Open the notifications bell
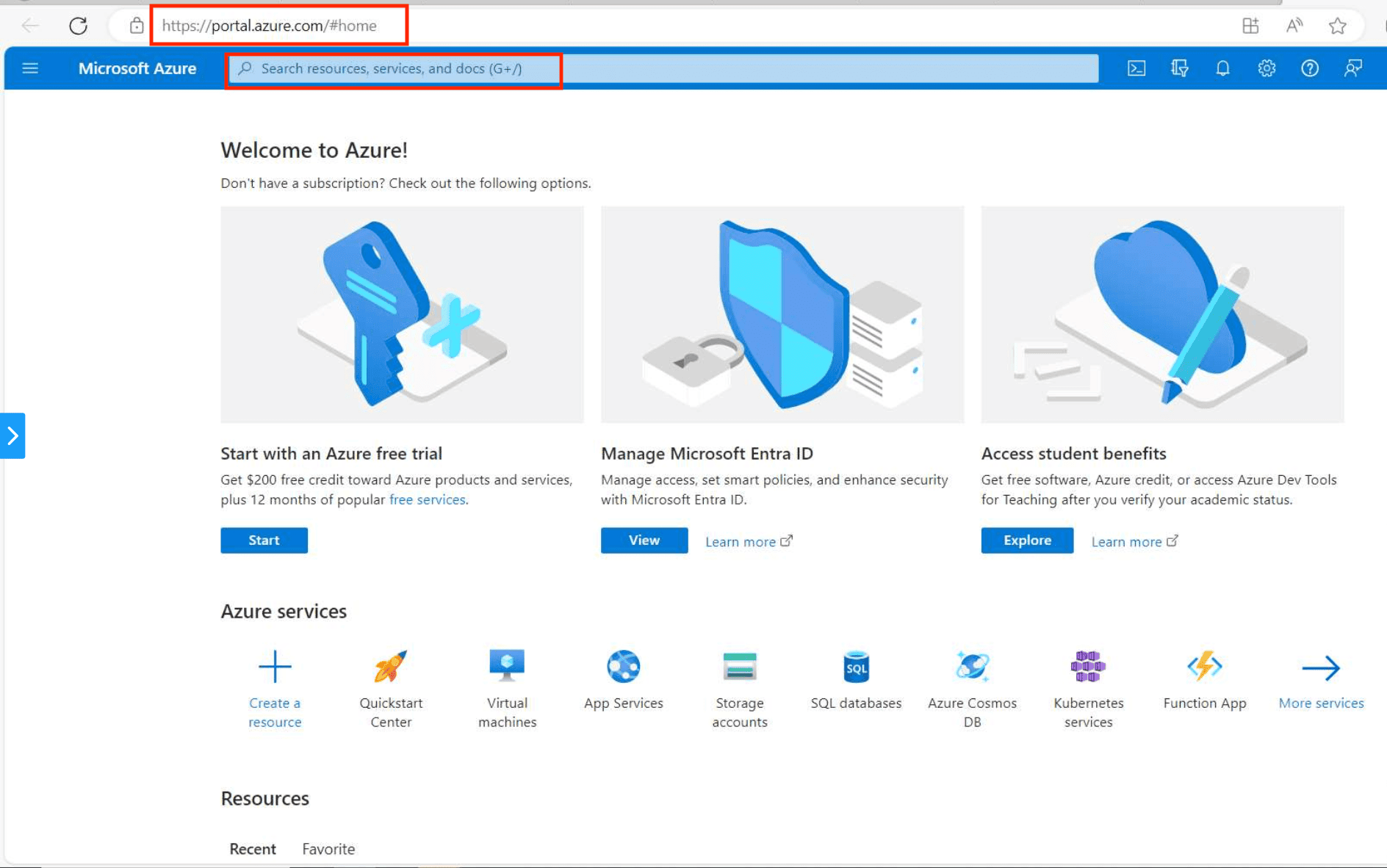The image size is (1387, 868). click(1223, 68)
